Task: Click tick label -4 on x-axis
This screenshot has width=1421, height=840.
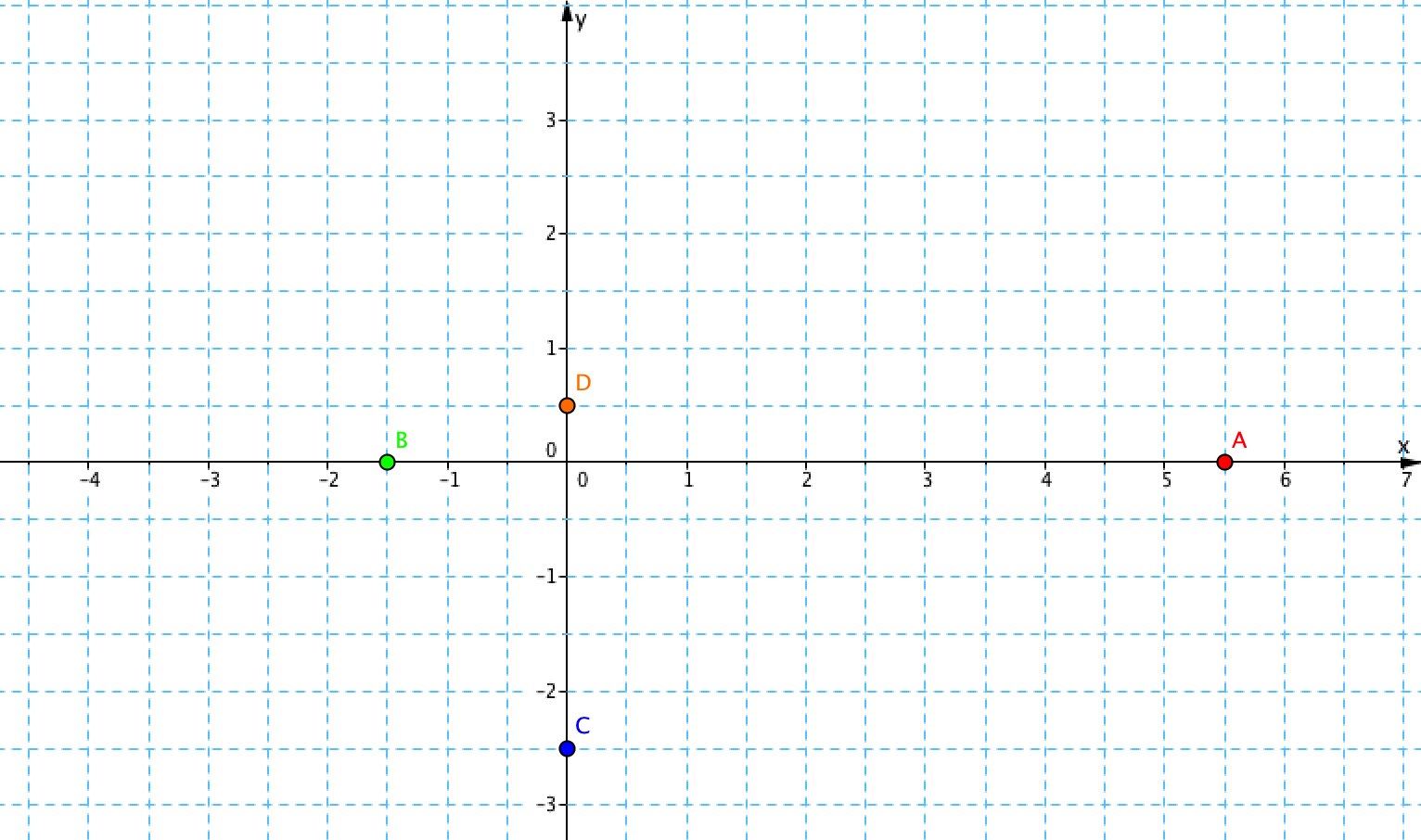Action: tap(89, 480)
